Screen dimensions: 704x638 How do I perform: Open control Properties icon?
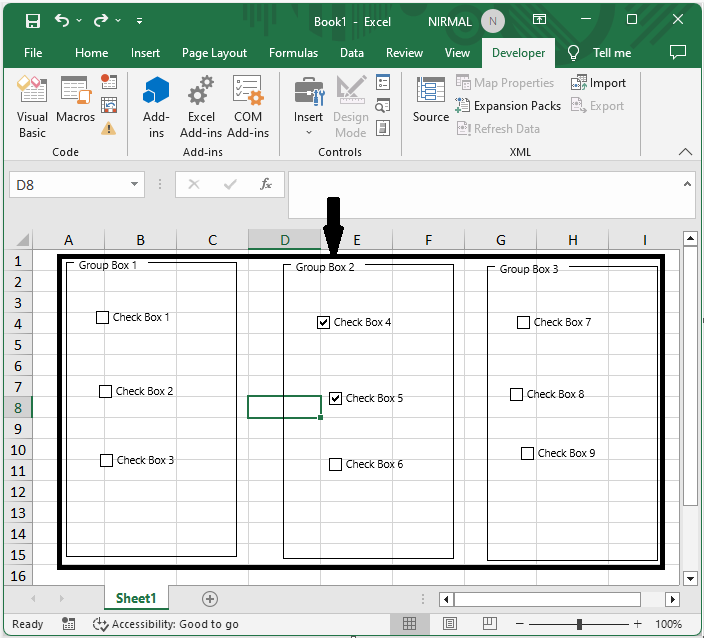[x=383, y=82]
